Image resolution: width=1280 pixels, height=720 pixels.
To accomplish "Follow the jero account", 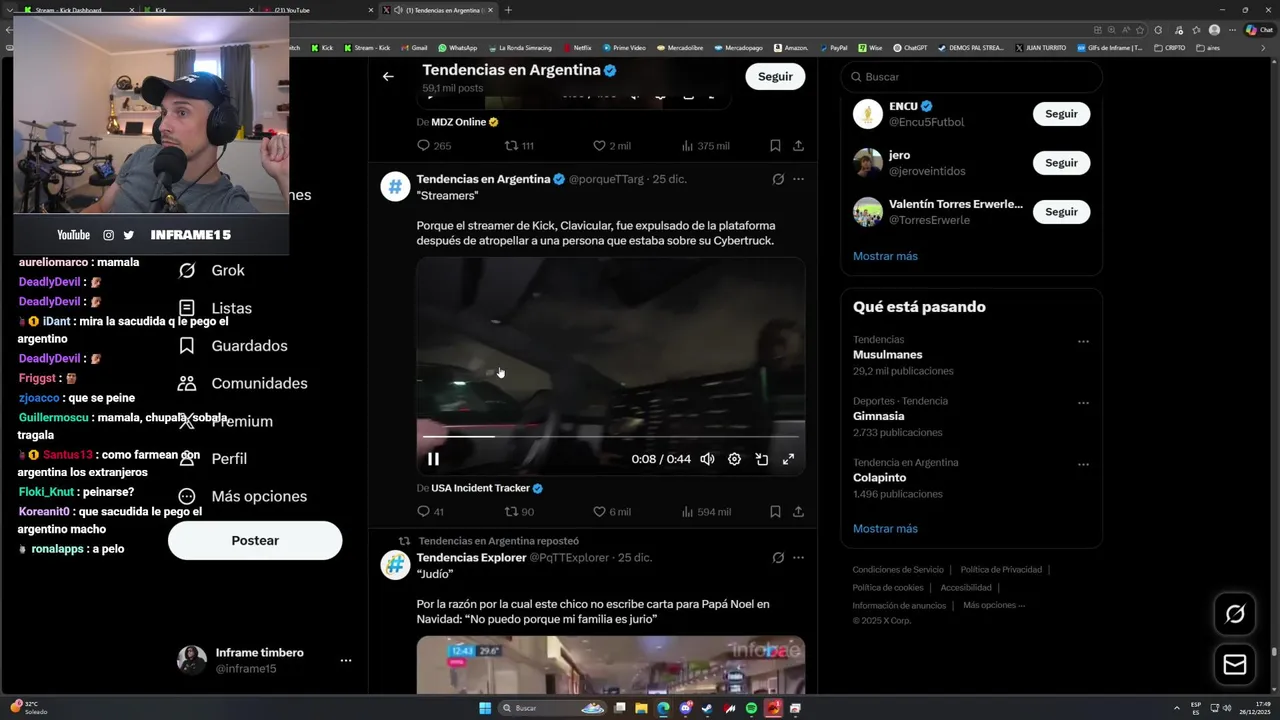I will 1061,163.
